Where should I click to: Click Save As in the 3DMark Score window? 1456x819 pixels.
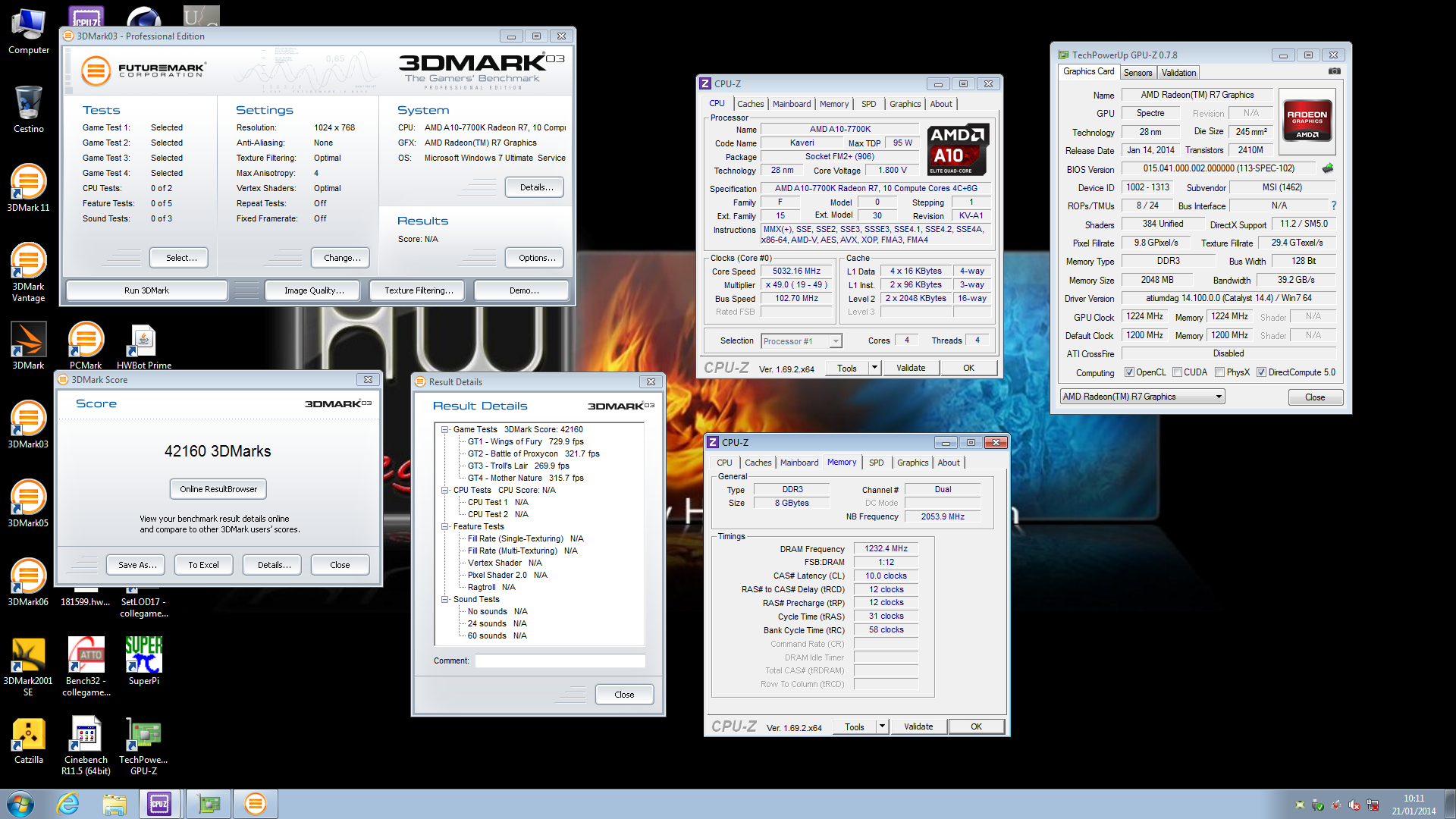[137, 565]
